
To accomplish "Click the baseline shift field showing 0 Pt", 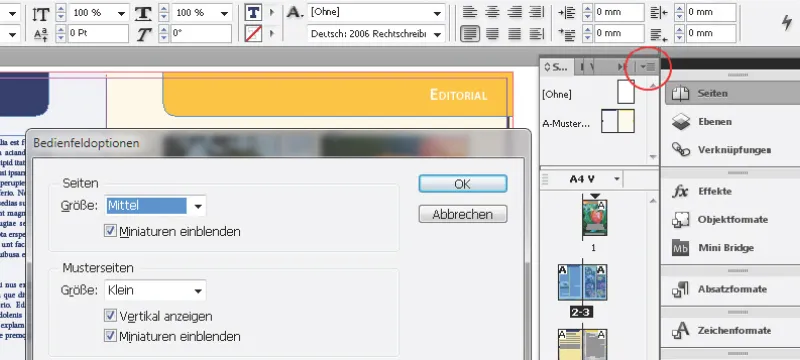I will pos(97,34).
